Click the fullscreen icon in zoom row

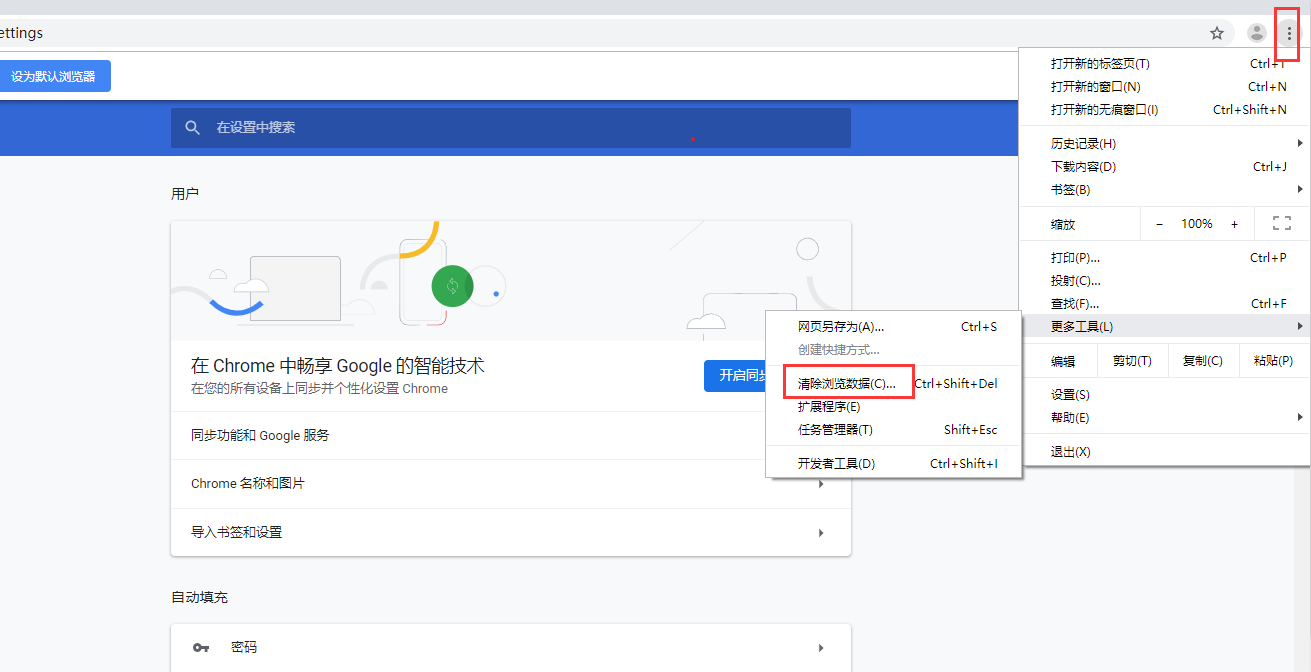(x=1281, y=224)
